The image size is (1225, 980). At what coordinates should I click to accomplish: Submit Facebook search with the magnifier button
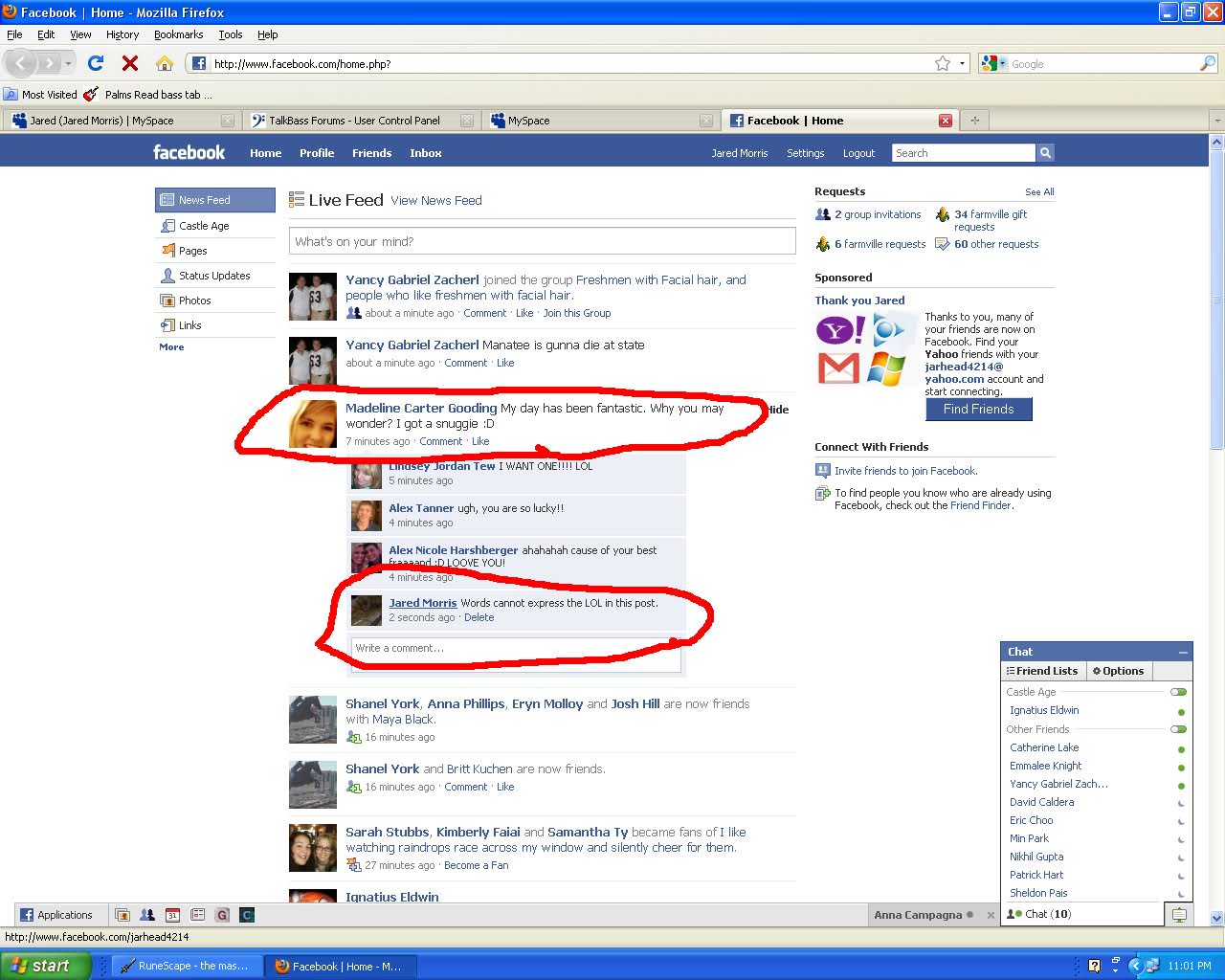pos(1045,152)
